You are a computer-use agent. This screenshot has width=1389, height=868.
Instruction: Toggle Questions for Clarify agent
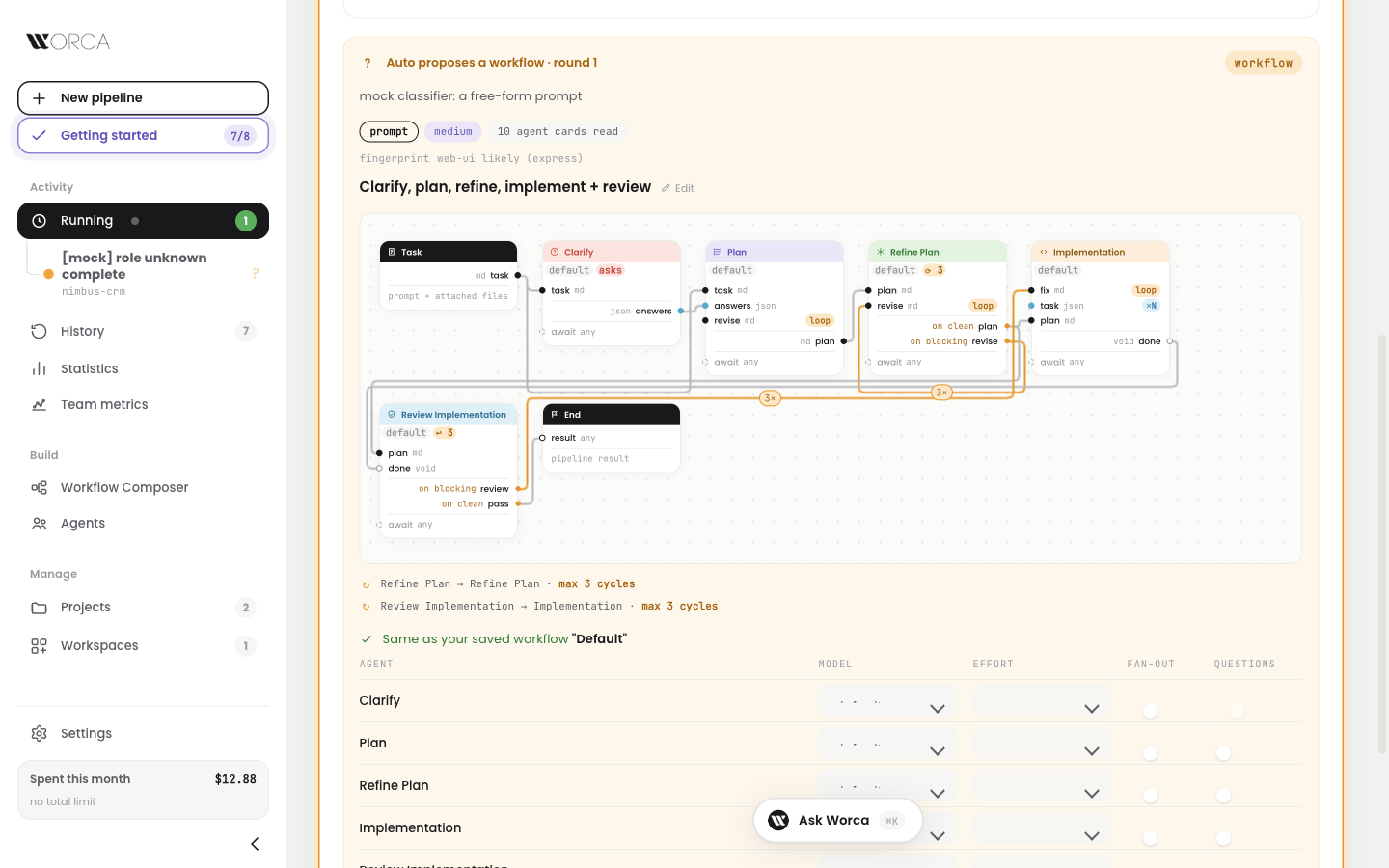[1237, 711]
